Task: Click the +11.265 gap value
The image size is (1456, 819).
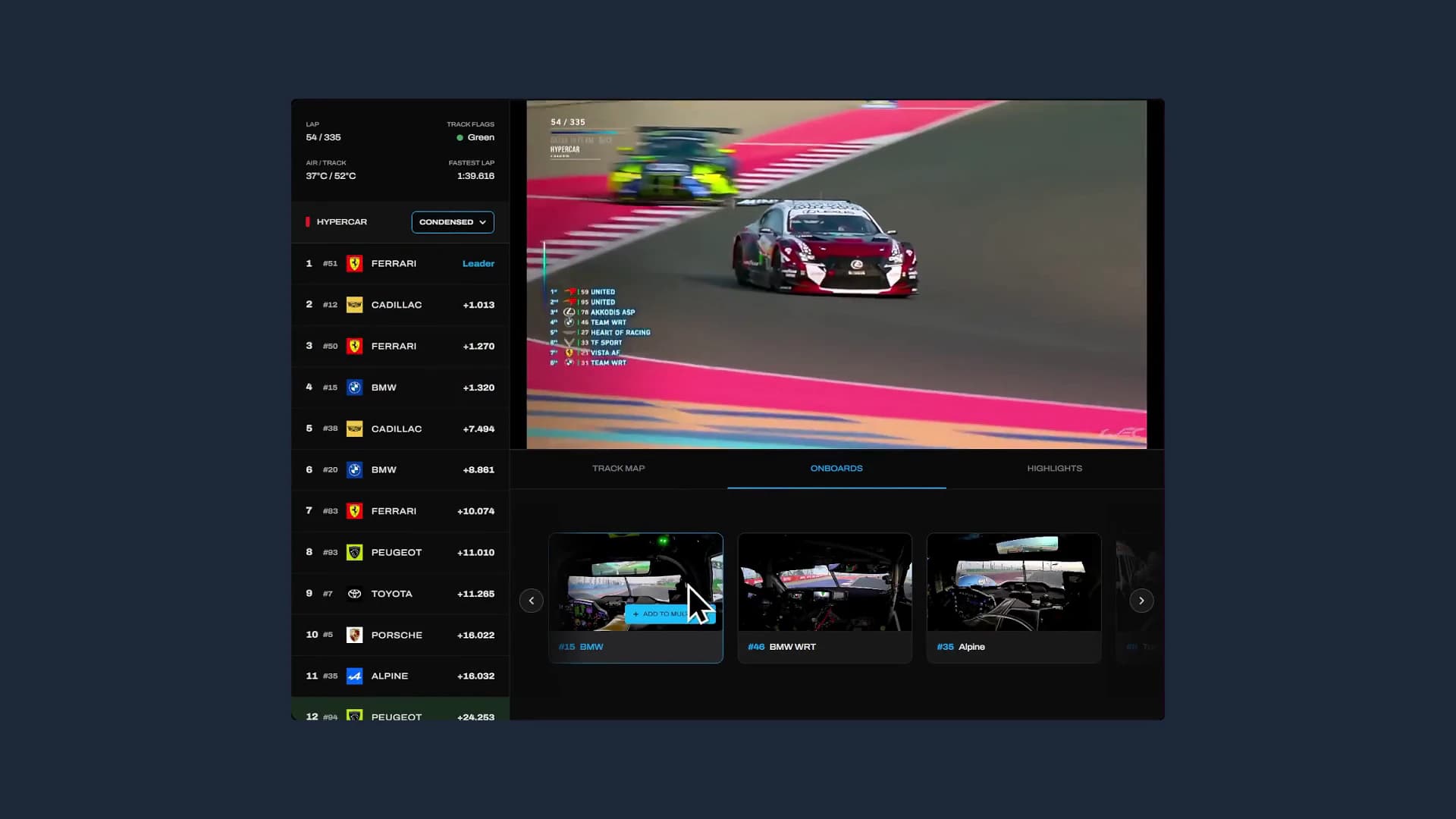Action: pyautogui.click(x=475, y=594)
